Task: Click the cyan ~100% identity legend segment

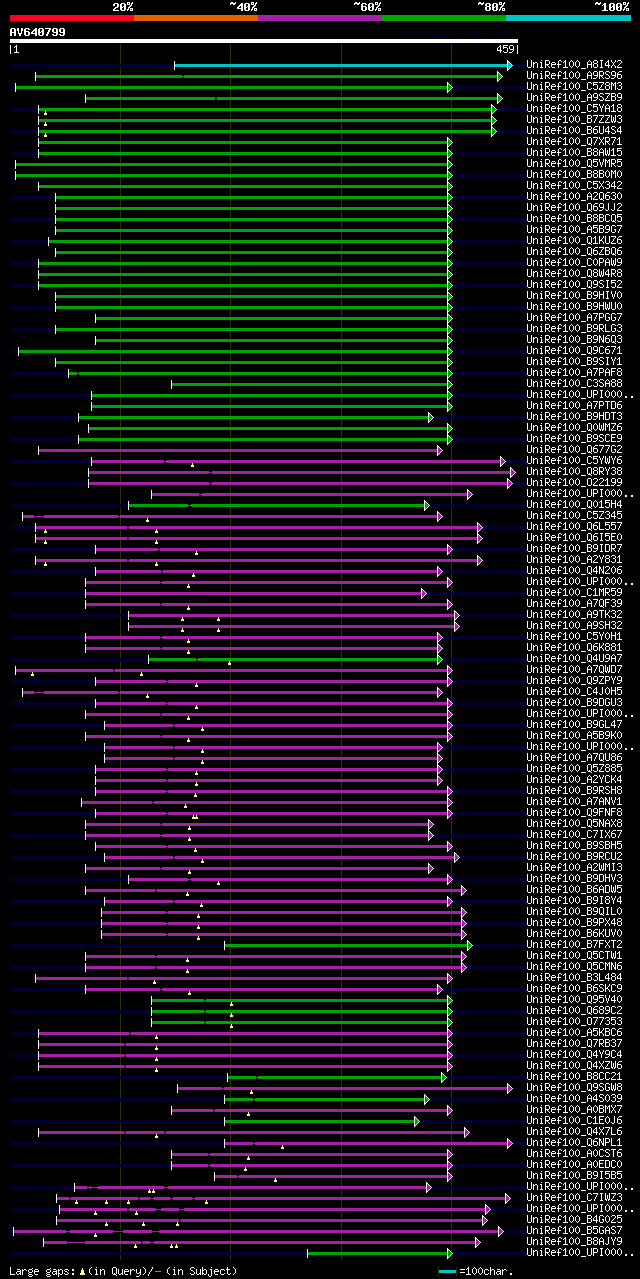Action: click(568, 18)
